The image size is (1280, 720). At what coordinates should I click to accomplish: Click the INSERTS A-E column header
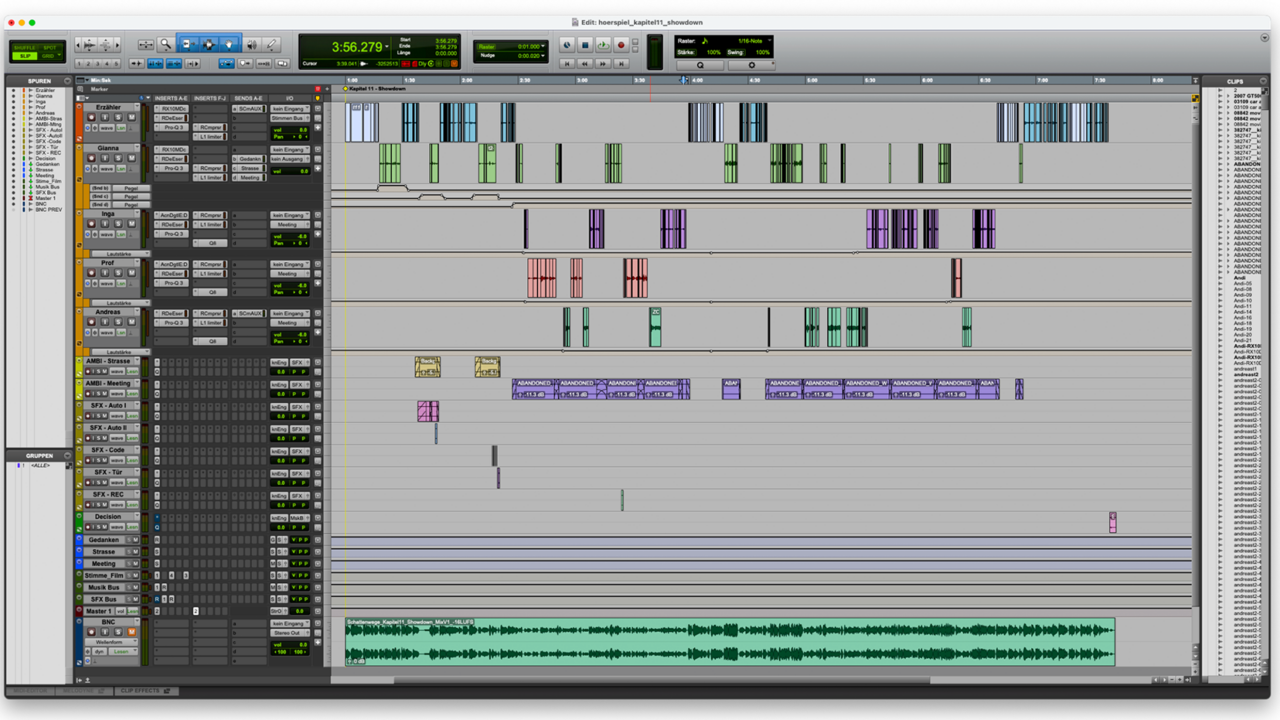click(x=171, y=98)
